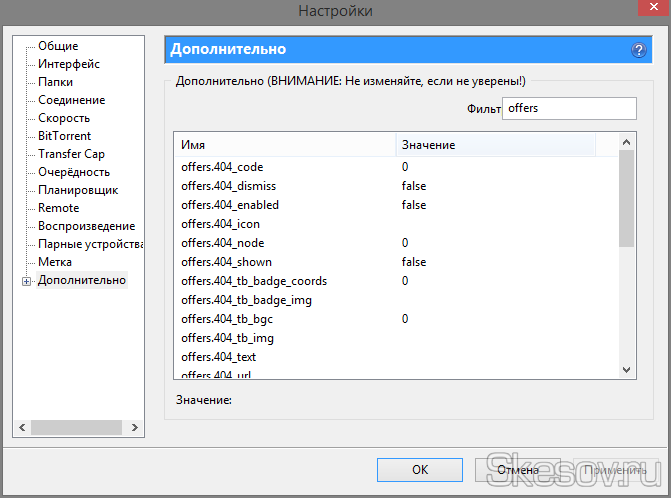Select the BitTorrent settings category

click(64, 136)
